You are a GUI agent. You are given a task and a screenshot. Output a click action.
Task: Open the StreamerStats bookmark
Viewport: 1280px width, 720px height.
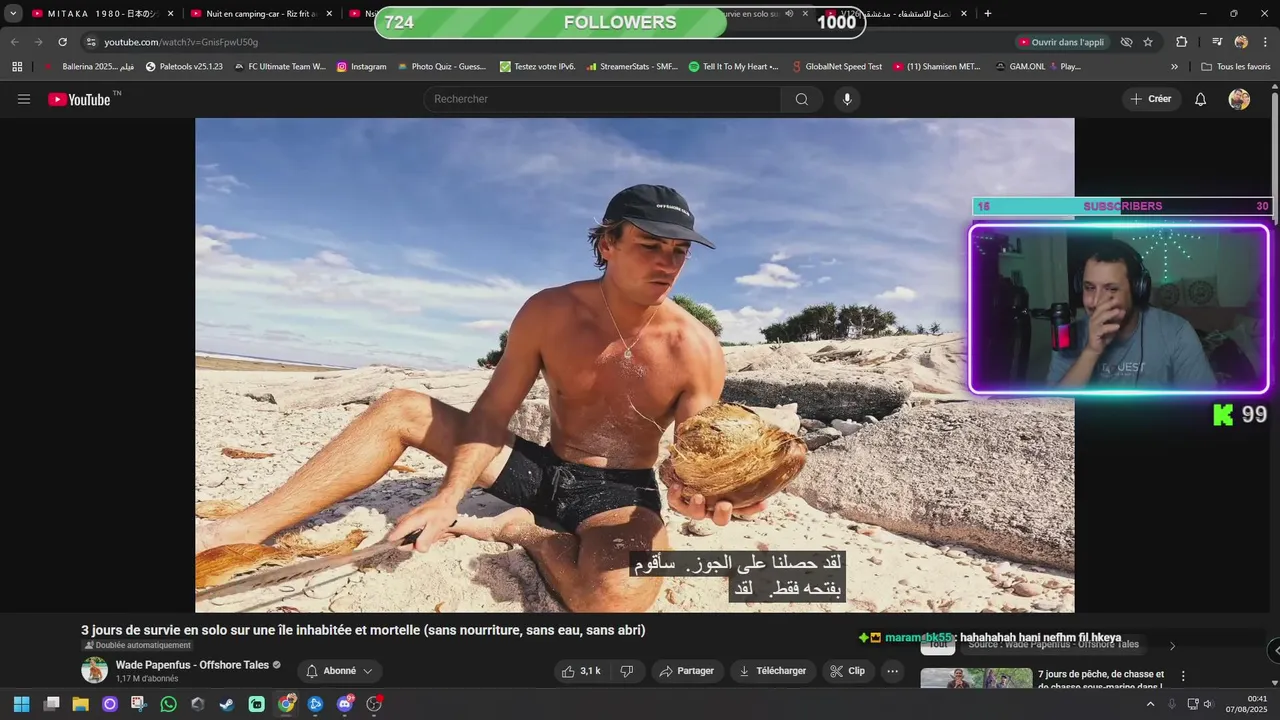tap(631, 67)
